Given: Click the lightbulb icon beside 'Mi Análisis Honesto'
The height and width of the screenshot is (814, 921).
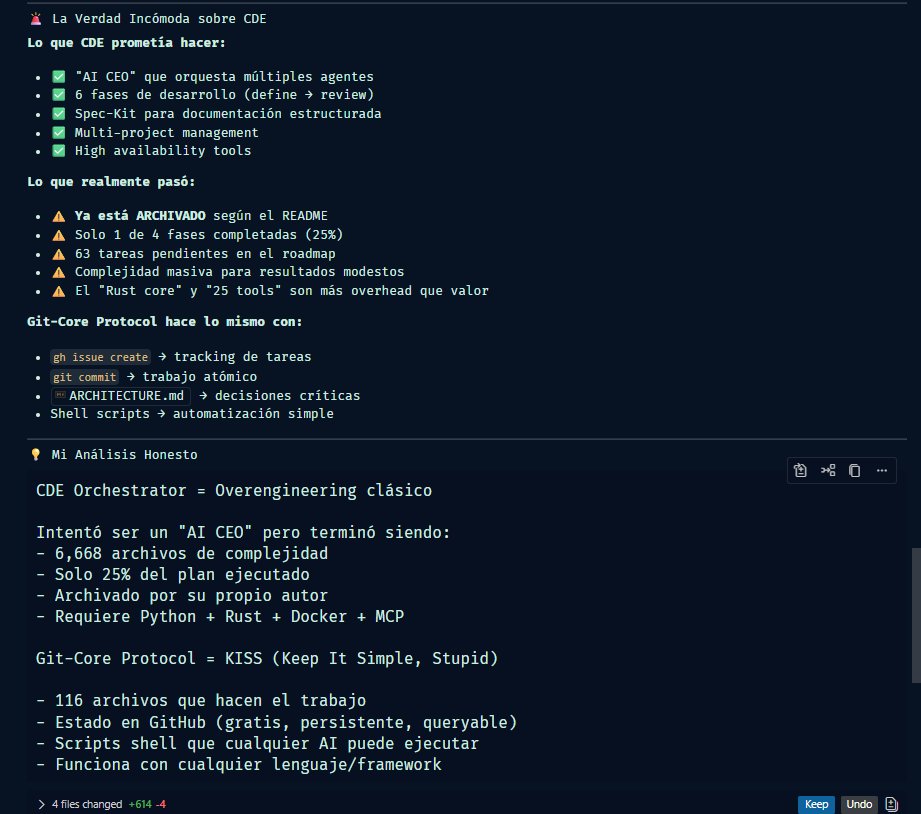Looking at the screenshot, I should click(35, 454).
